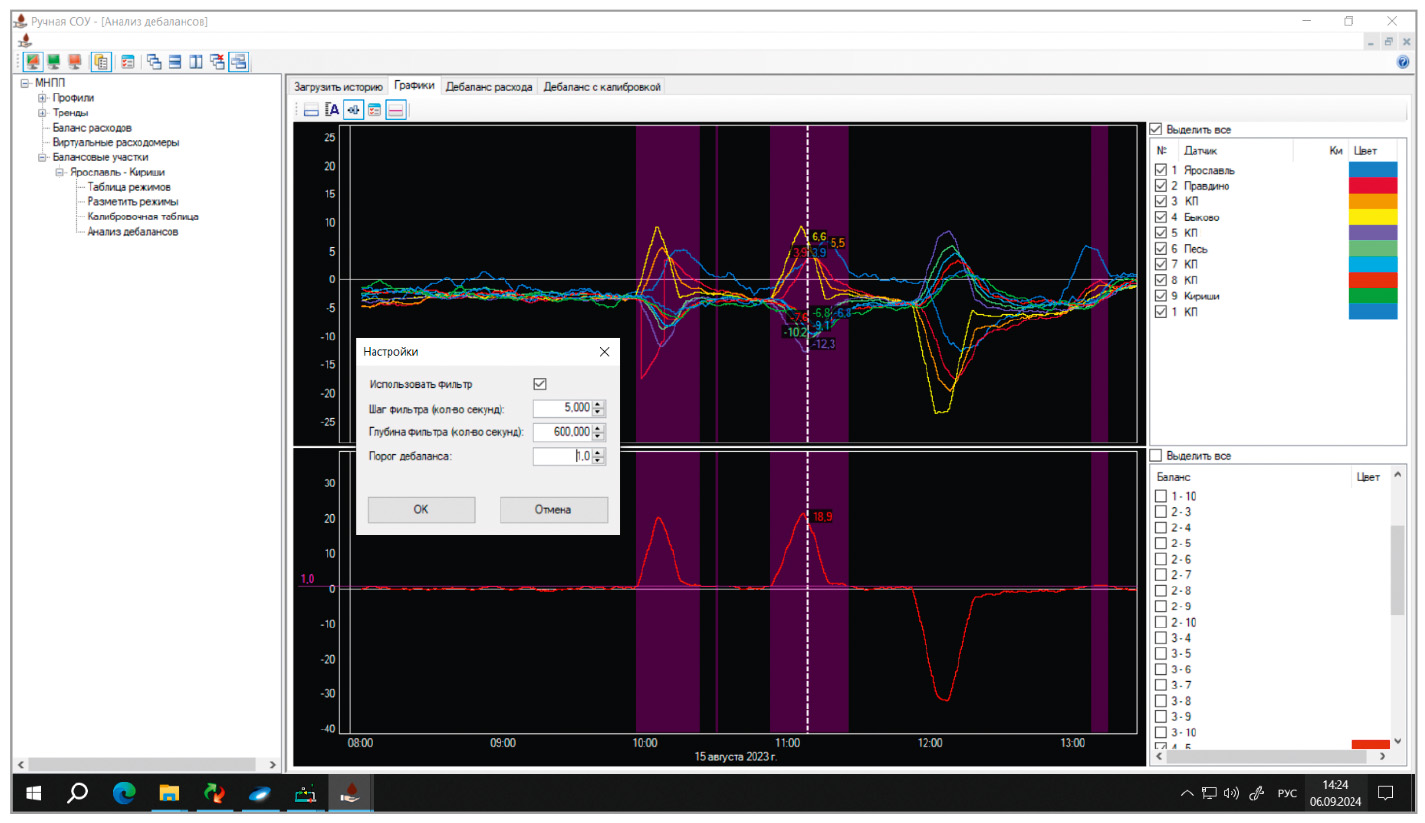Click the tile windows horizontally icon
Image resolution: width=1425 pixels, height=823 pixels.
pyautogui.click(x=175, y=62)
